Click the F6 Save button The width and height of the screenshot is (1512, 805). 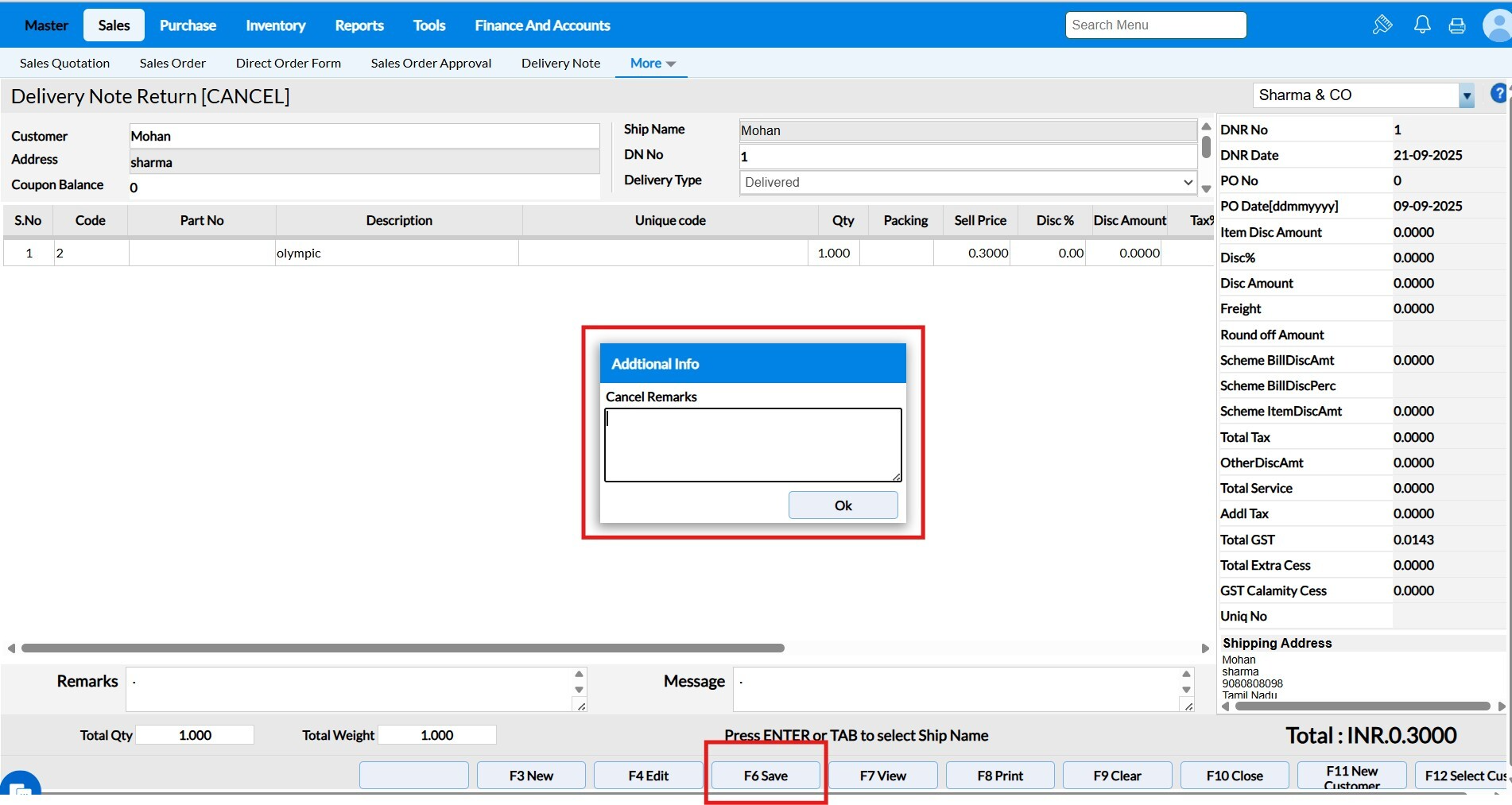pyautogui.click(x=766, y=776)
